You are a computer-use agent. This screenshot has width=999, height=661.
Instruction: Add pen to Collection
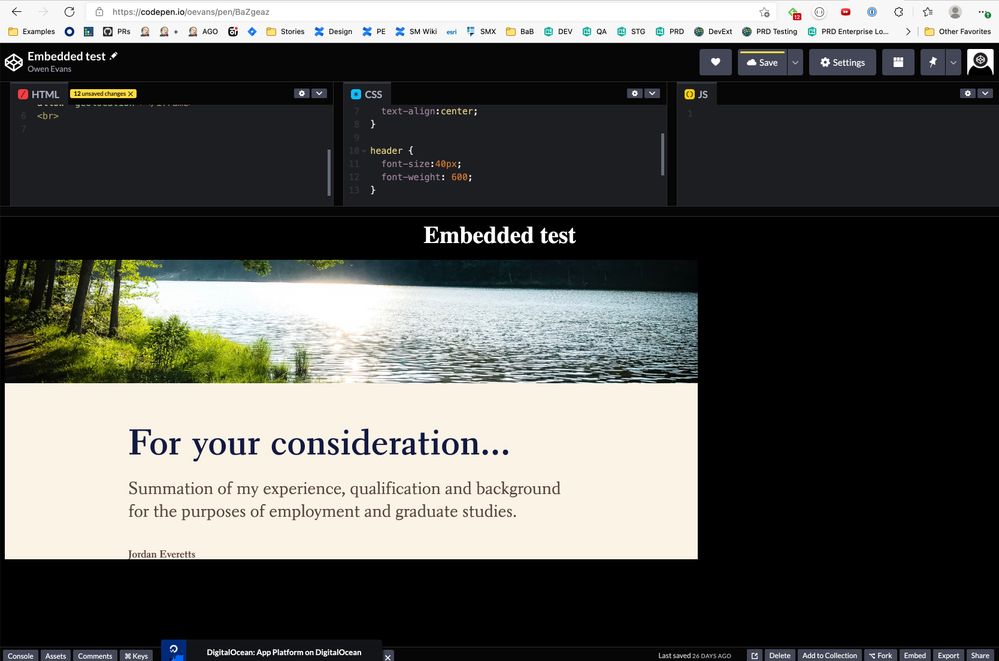830,655
